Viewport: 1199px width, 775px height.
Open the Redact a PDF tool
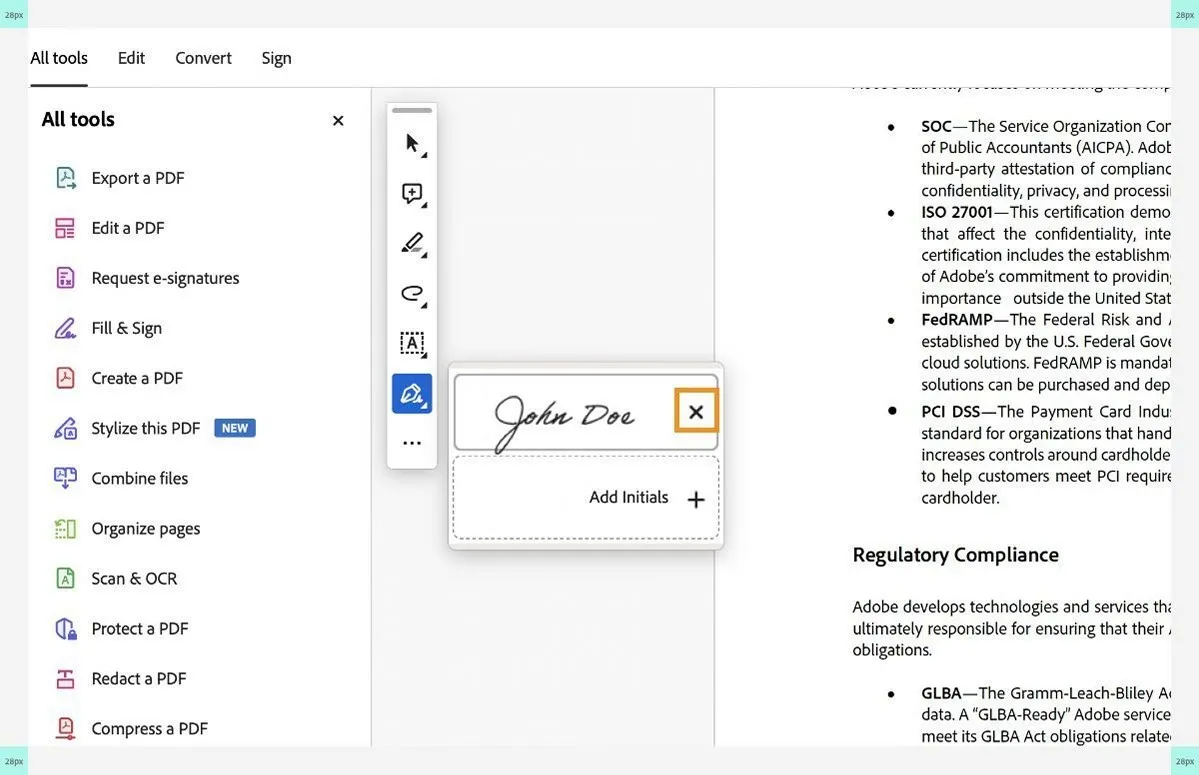coord(139,677)
